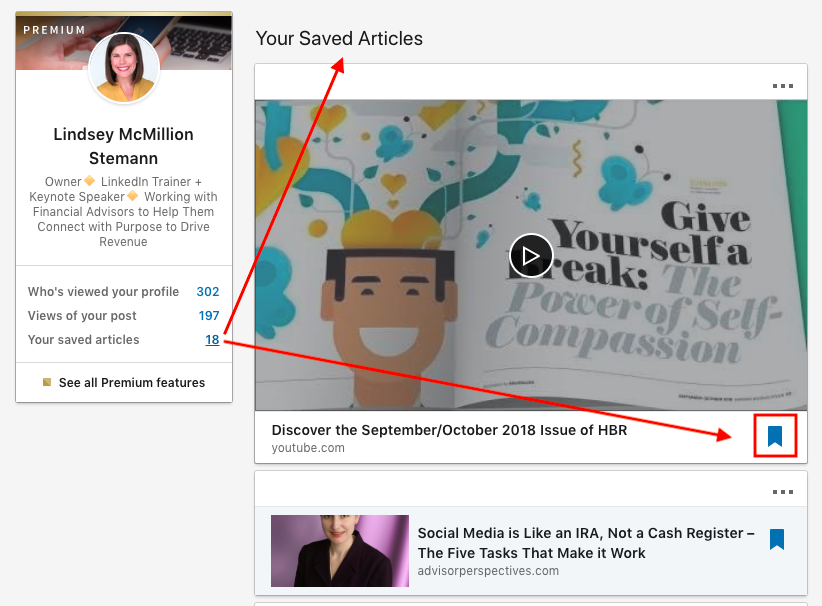View 302 profile viewers count
The height and width of the screenshot is (606, 822).
pyautogui.click(x=208, y=291)
